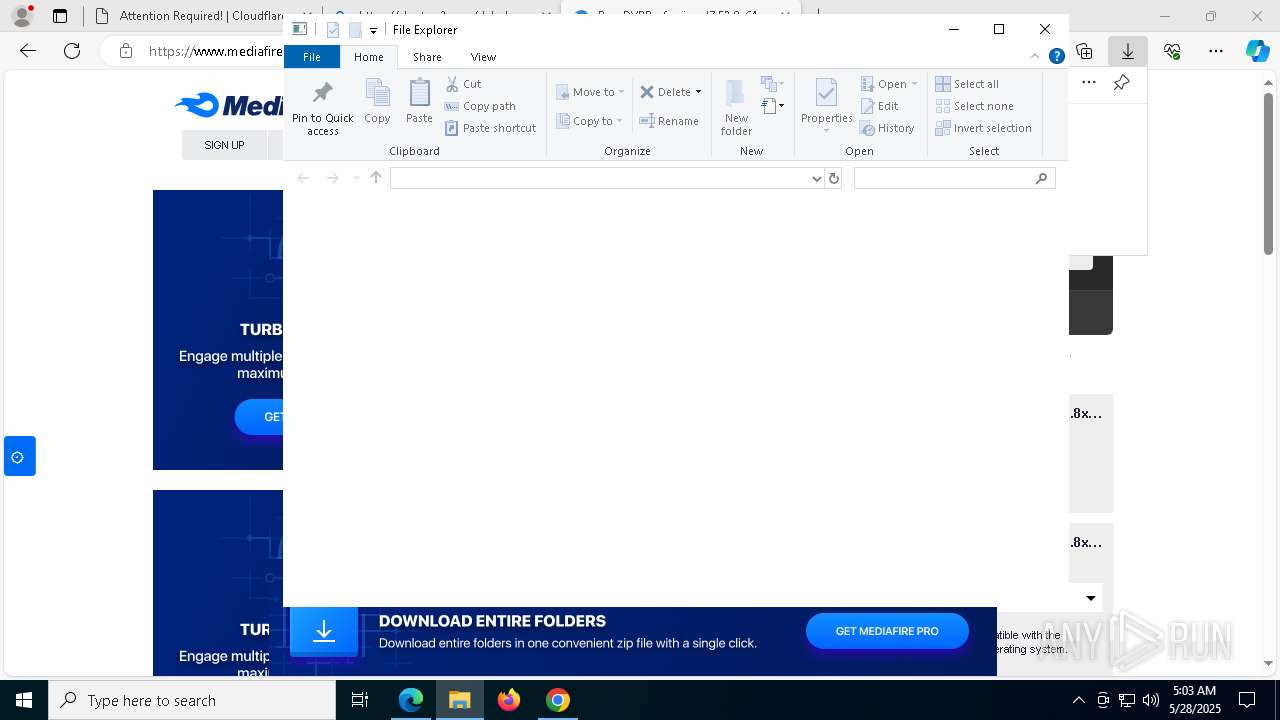This screenshot has width=1280, height=720.
Task: Switch to the Home ribbon tab
Action: 368,57
